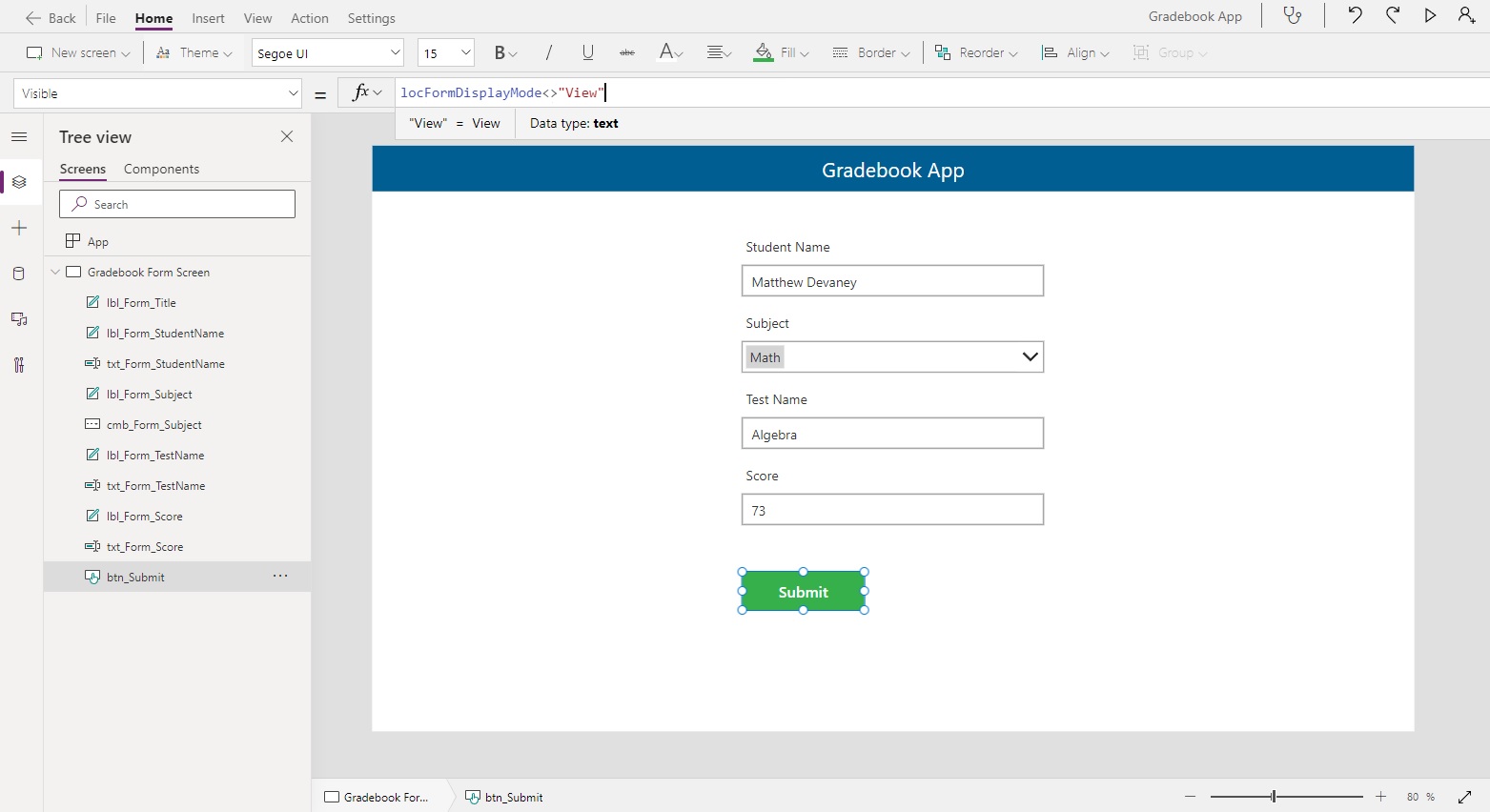Share the app via the person icon

(x=1467, y=15)
